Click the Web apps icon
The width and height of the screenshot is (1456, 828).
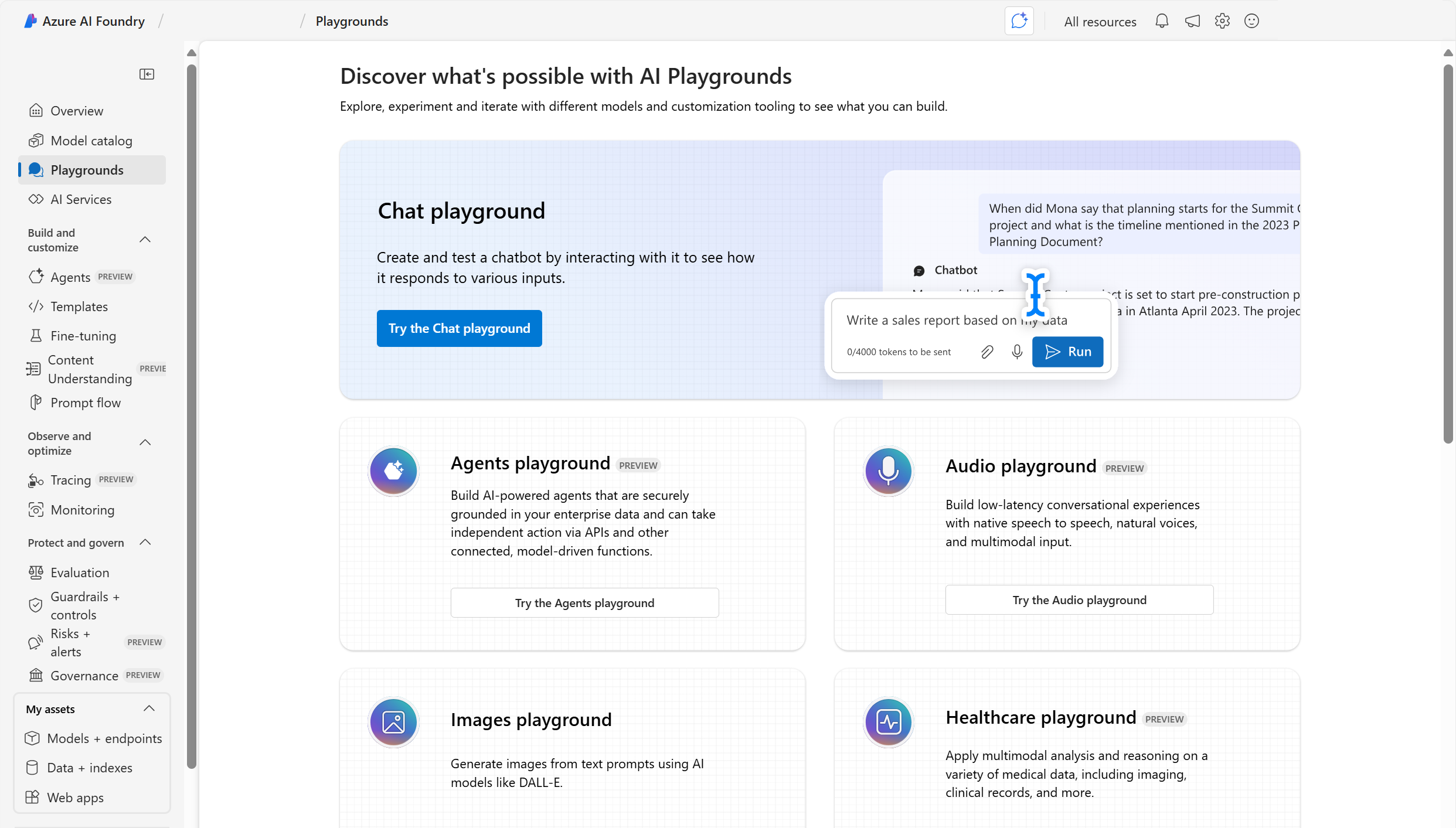32,797
